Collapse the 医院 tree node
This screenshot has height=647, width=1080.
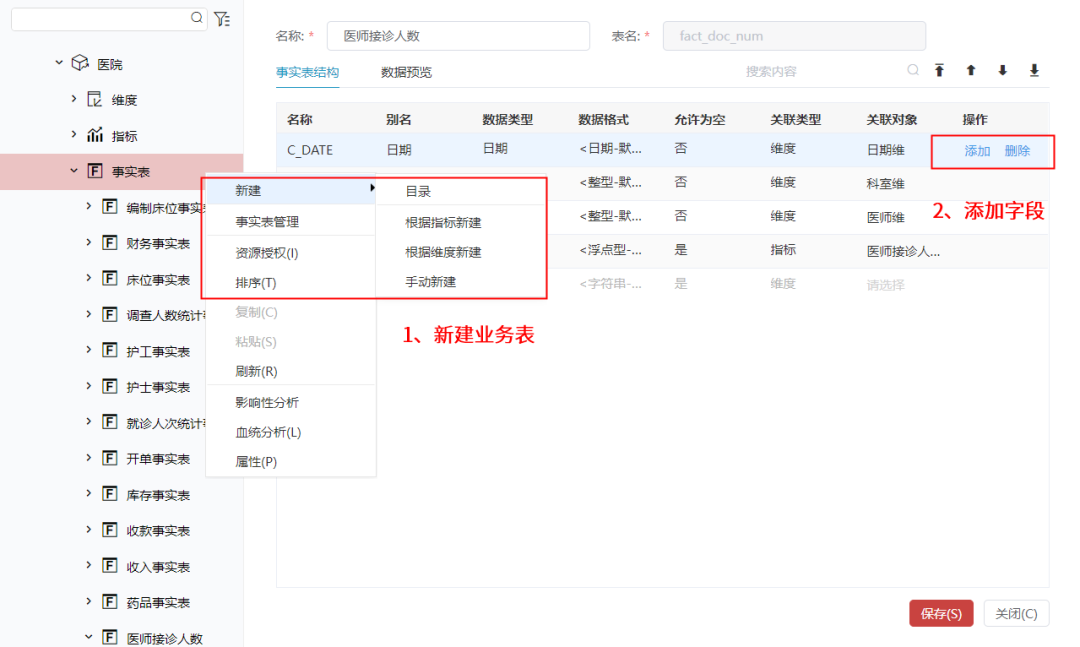point(59,63)
